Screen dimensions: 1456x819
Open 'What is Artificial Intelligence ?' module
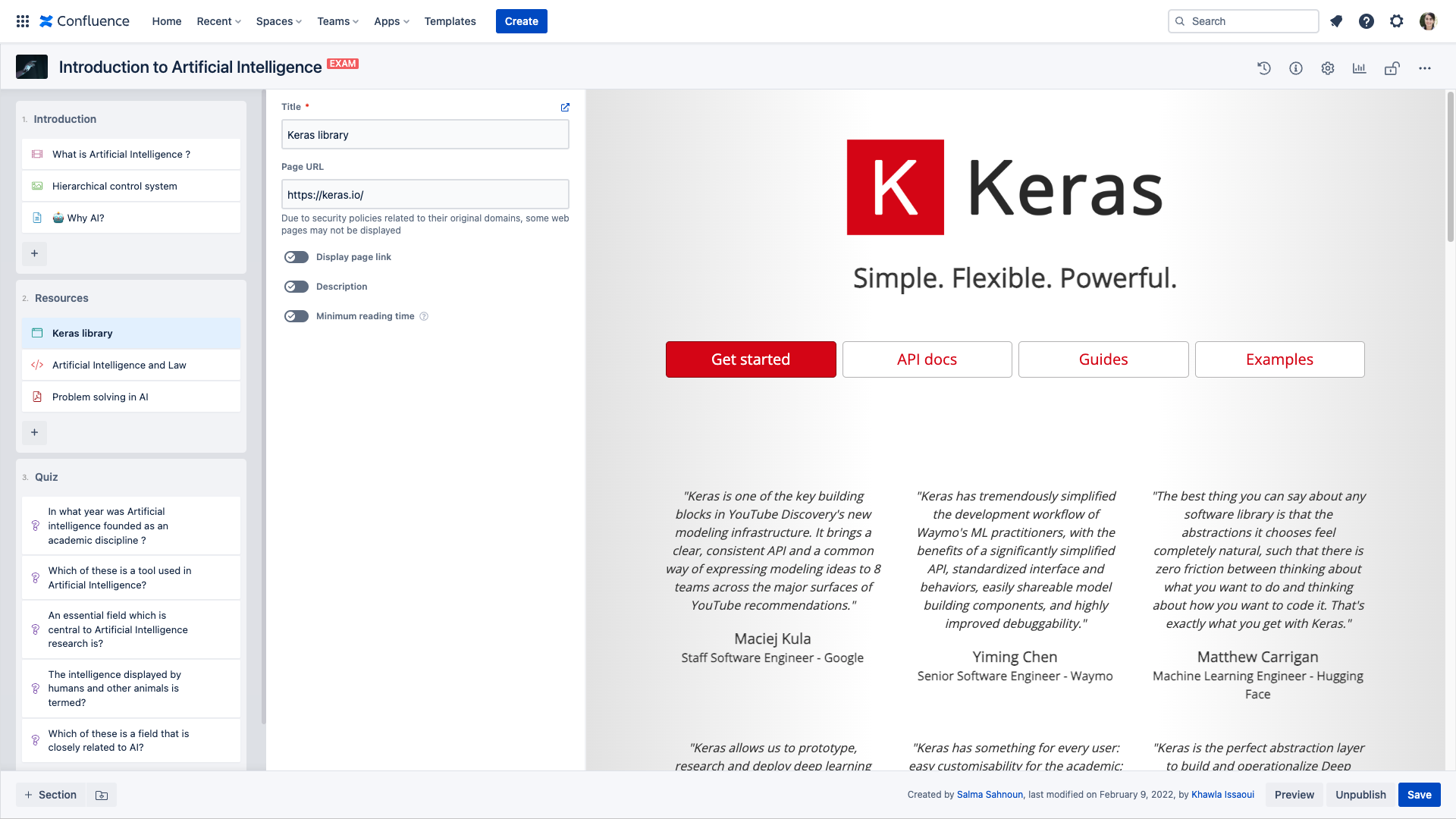coord(131,154)
